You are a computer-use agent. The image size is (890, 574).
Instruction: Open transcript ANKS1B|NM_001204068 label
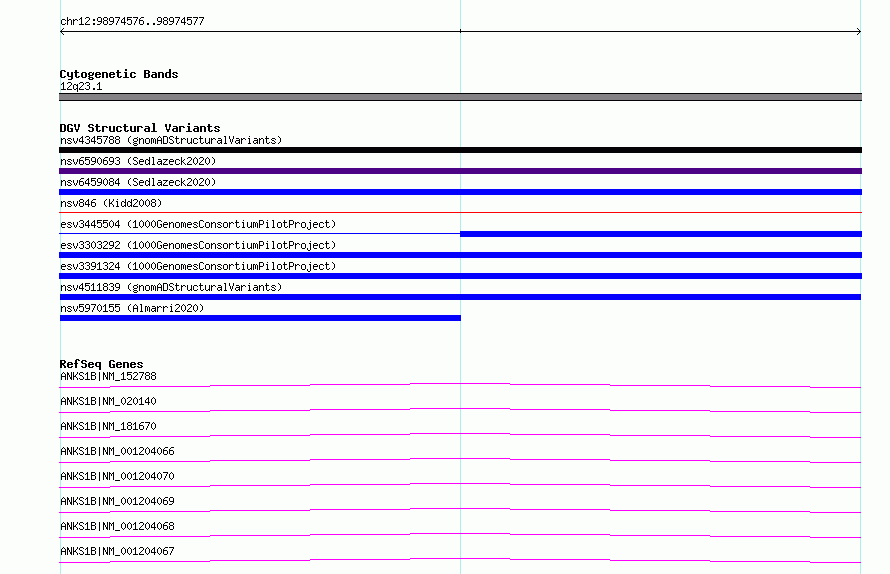(x=117, y=526)
